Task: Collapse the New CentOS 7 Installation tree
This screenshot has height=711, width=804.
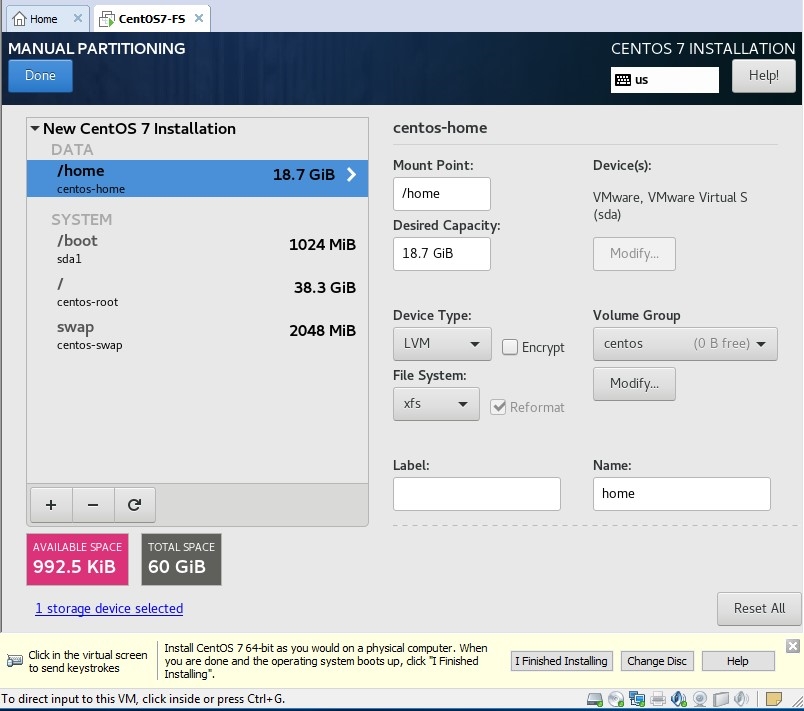Action: tap(35, 129)
